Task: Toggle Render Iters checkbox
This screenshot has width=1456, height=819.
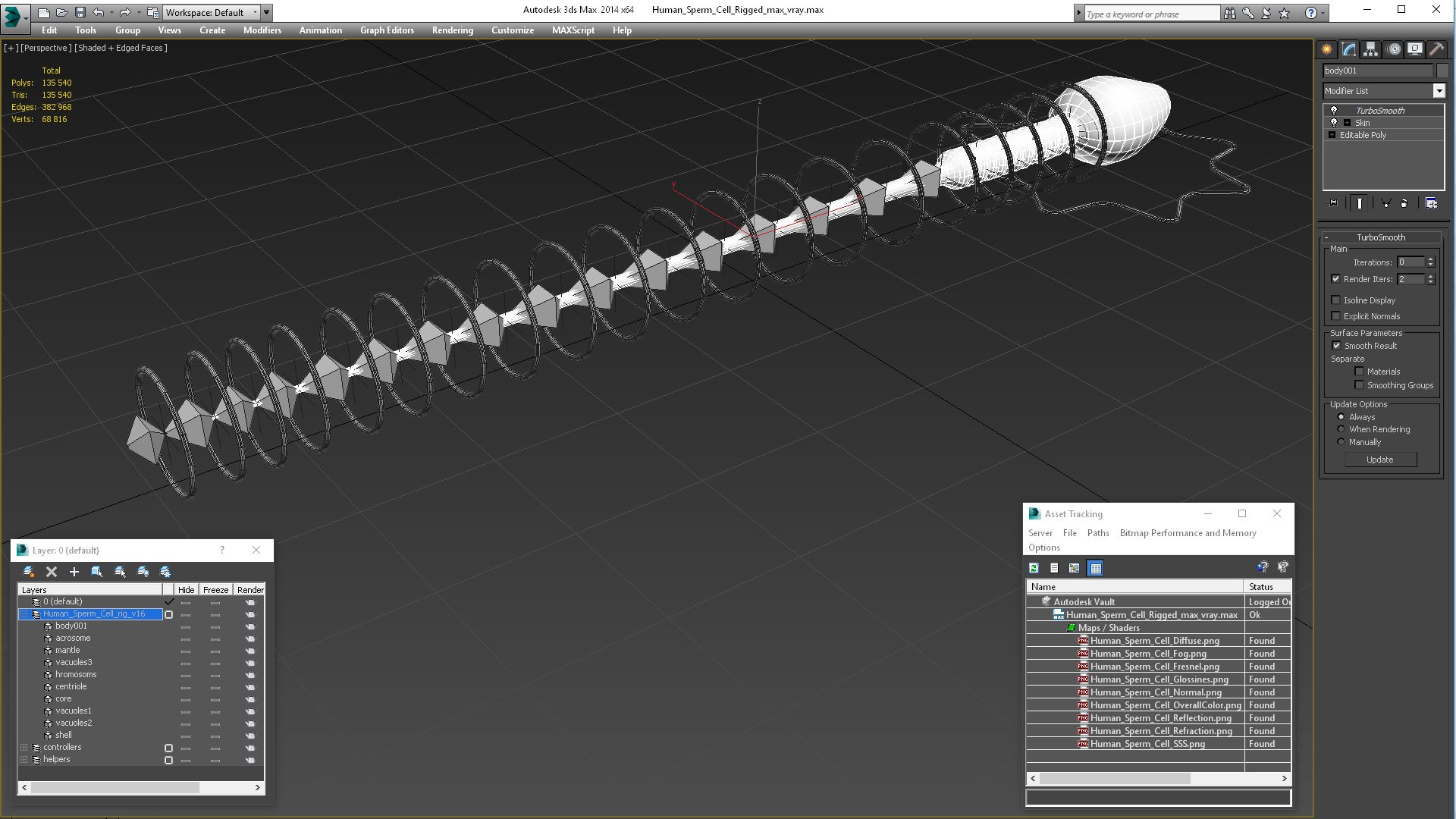Action: click(x=1336, y=279)
